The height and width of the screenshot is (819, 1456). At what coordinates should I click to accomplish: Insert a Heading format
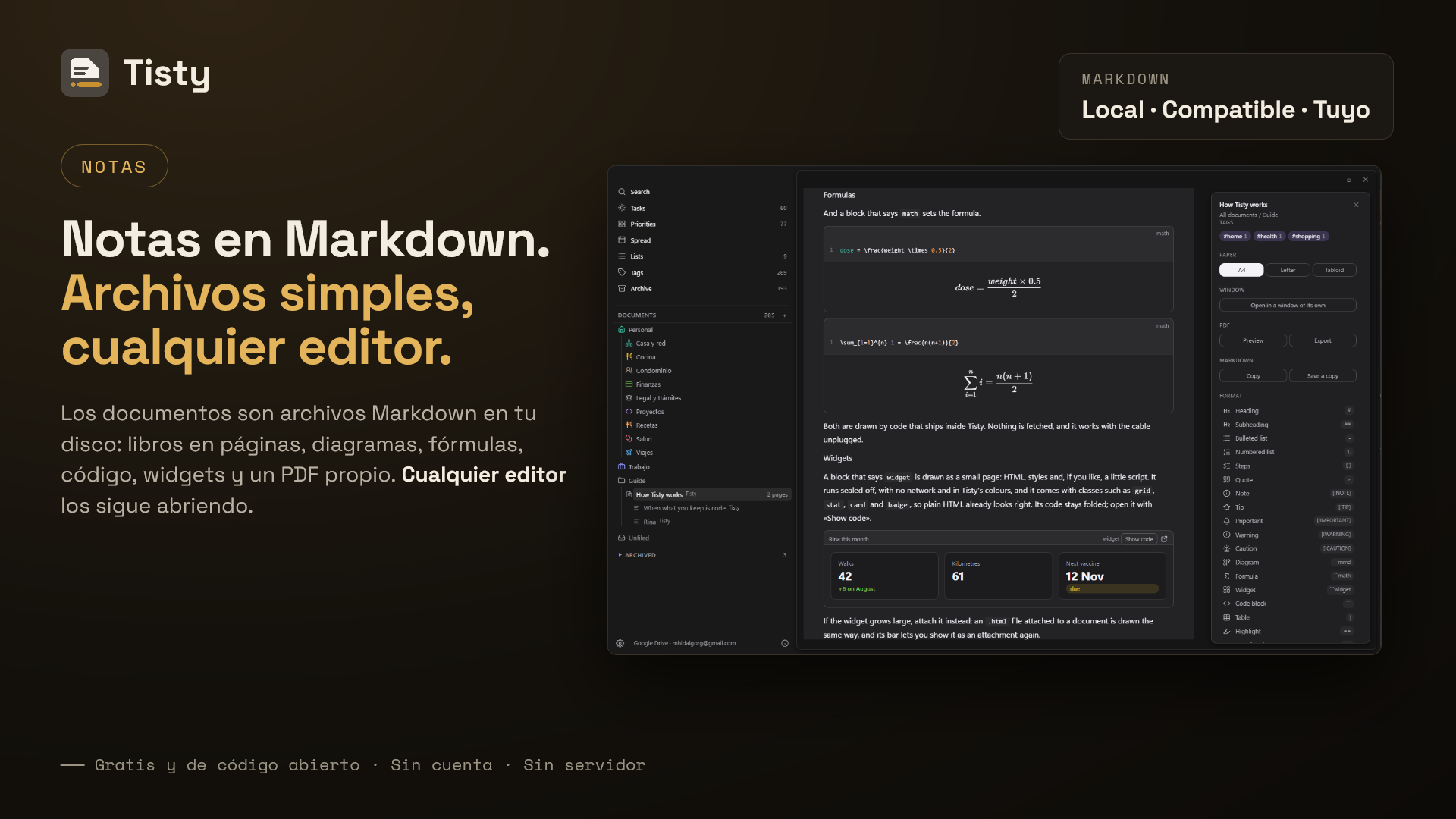tap(1288, 411)
